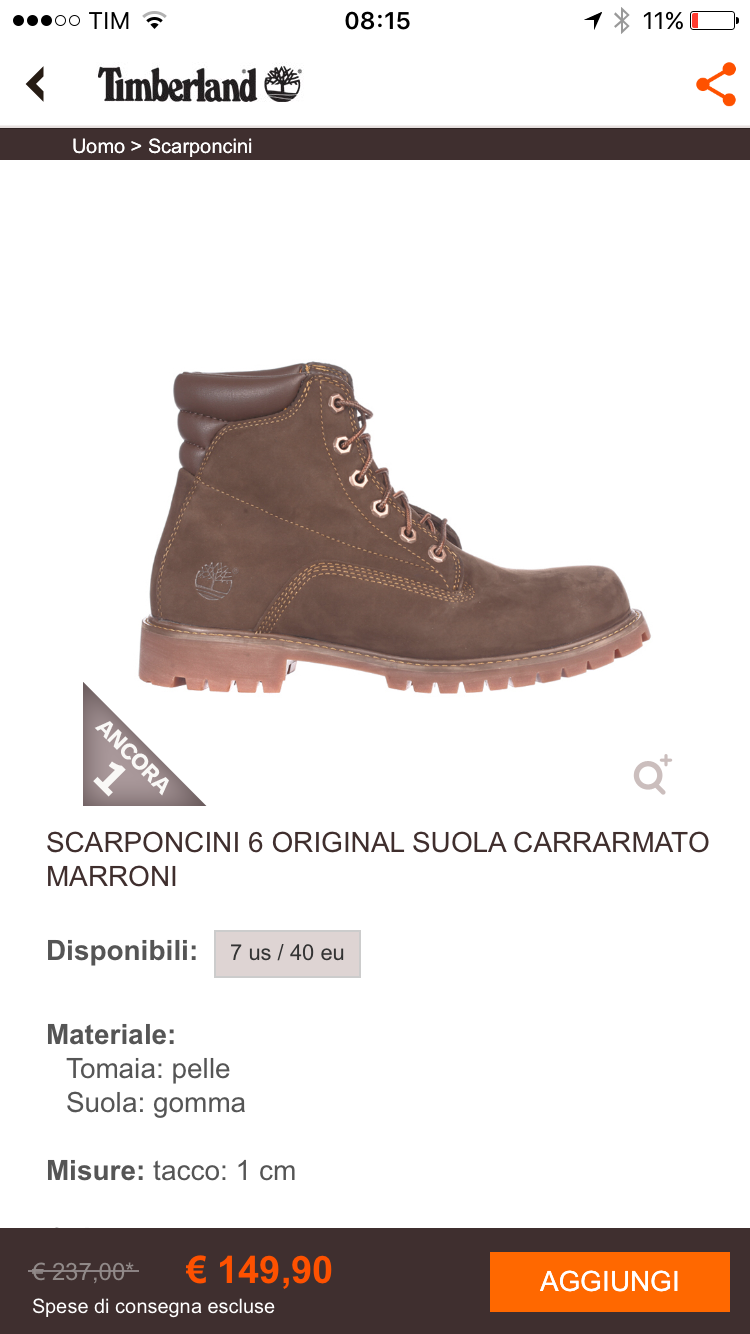
Task: Zoom product image with magnifier icon
Action: [x=652, y=776]
